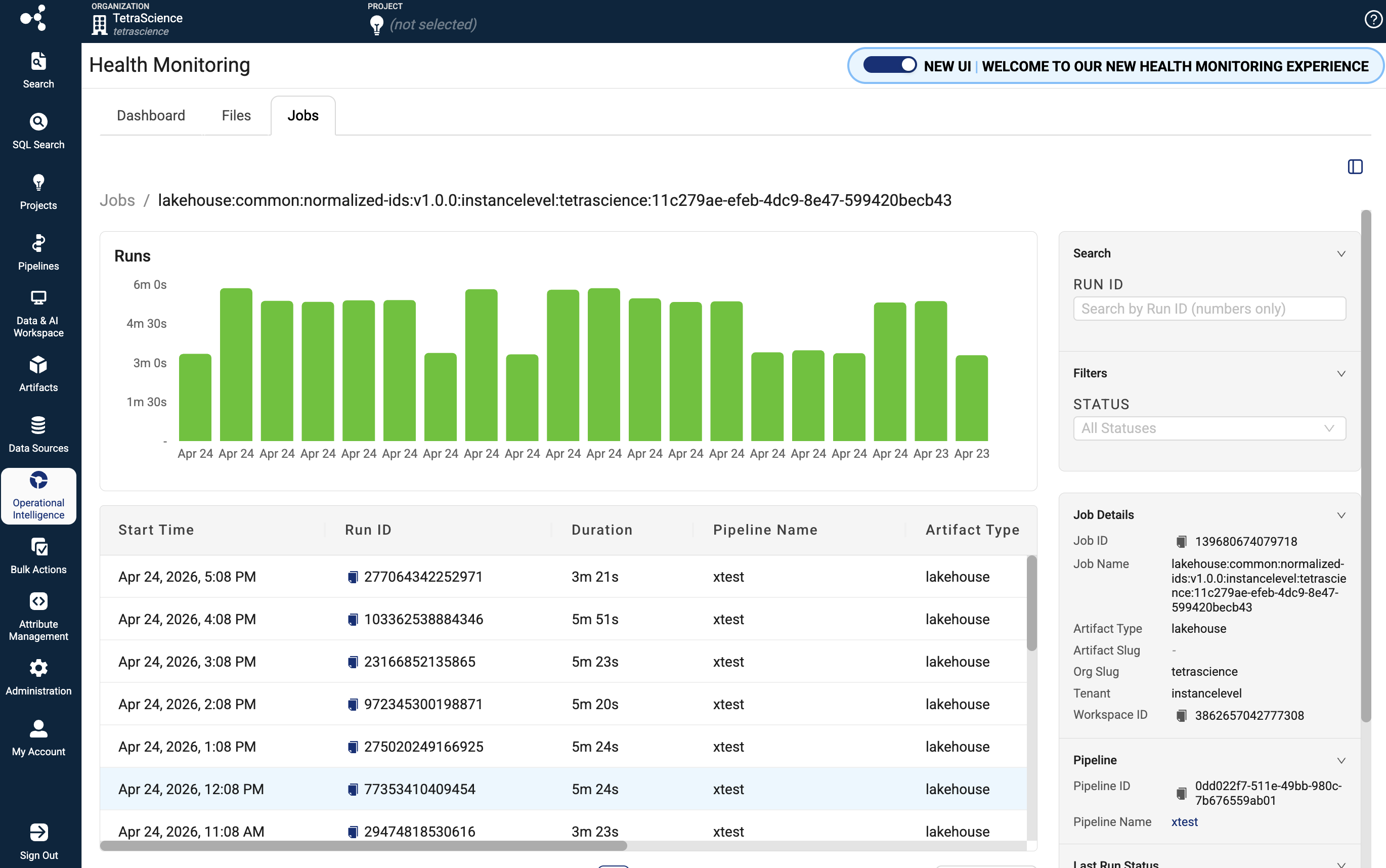Turn off the NEW UI toggle
Screen dimensions: 1386x868
[890, 65]
